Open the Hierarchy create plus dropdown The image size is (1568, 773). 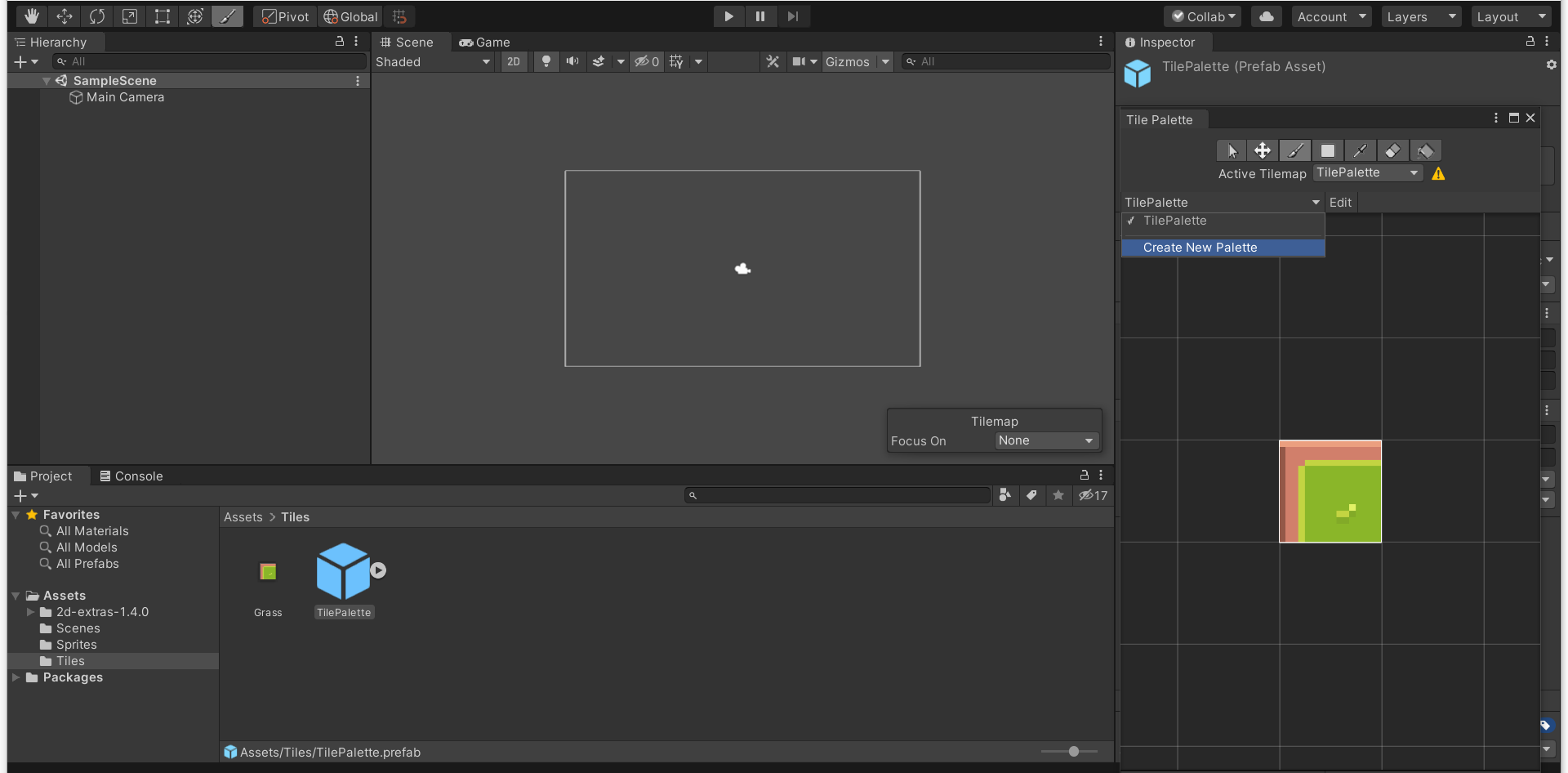point(26,61)
